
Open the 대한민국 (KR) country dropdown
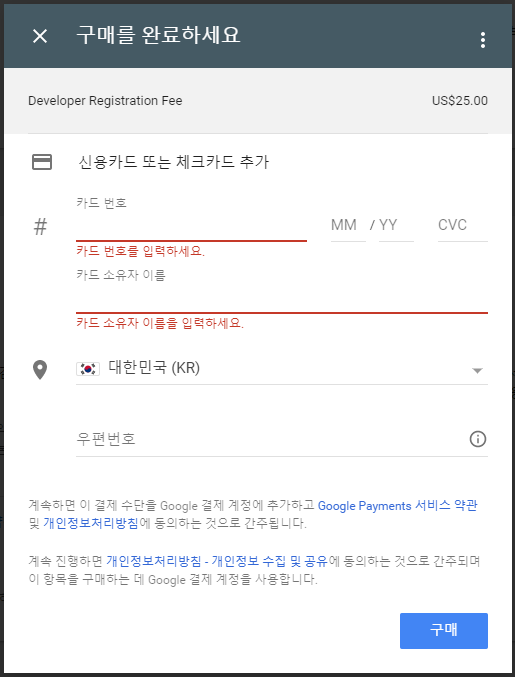pyautogui.click(x=282, y=369)
